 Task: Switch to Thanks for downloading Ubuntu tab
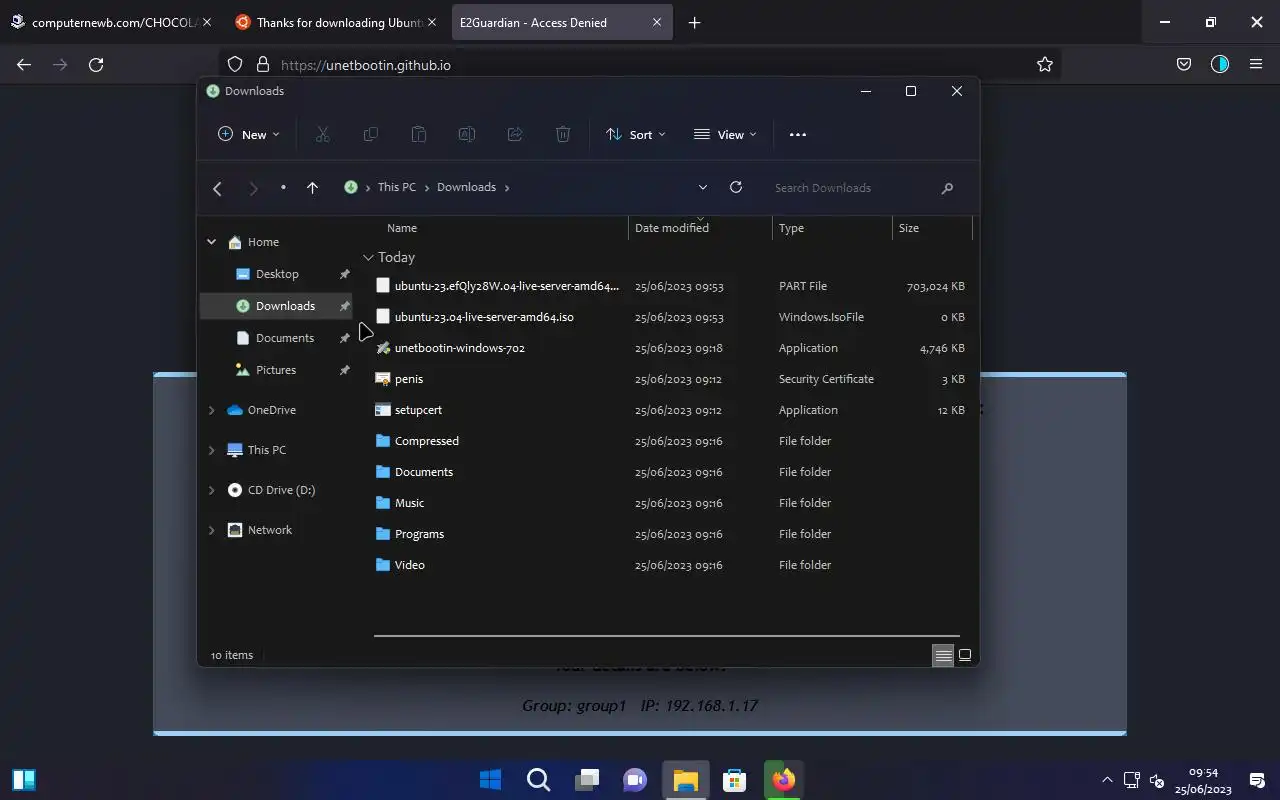pos(335,22)
